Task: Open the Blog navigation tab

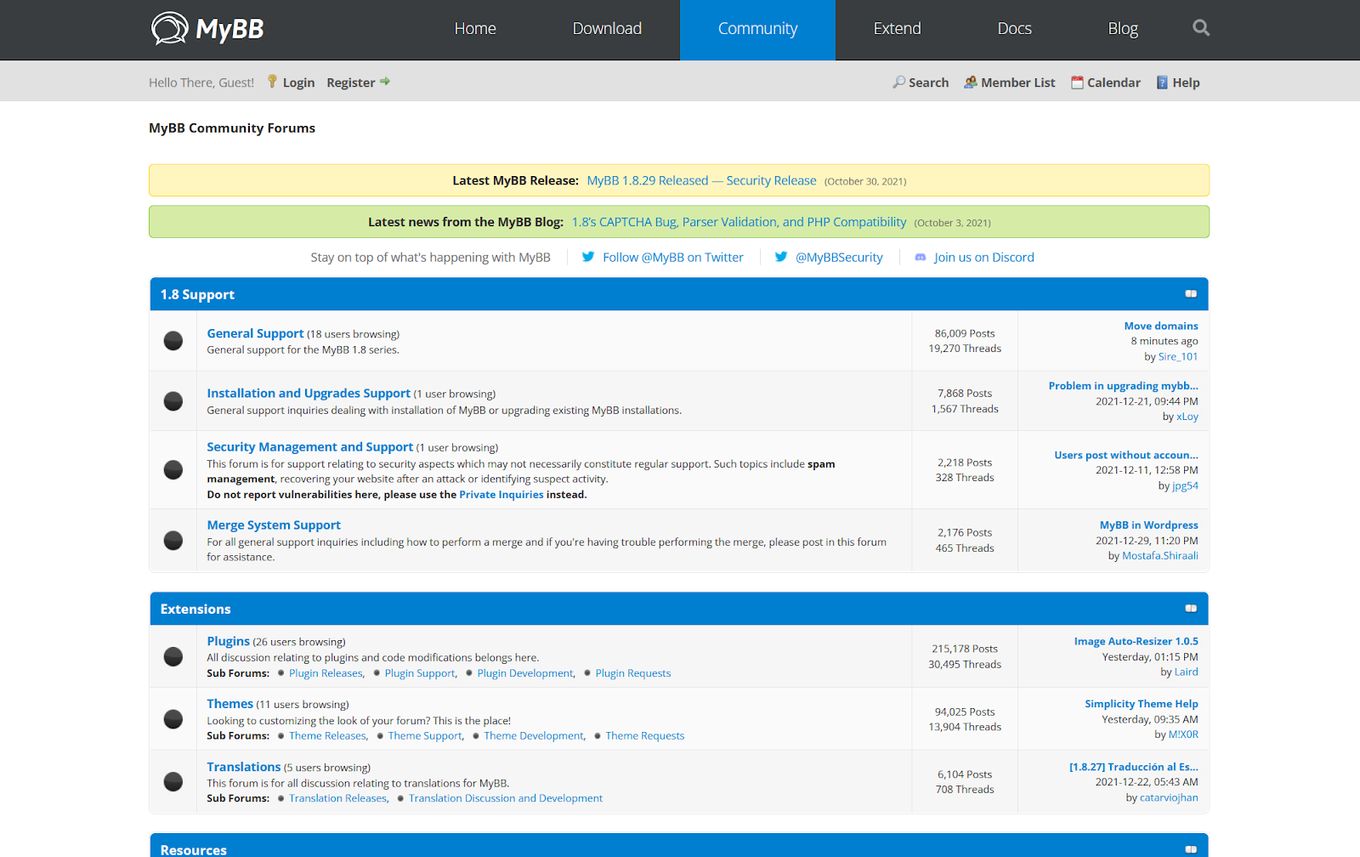Action: coord(1123,29)
